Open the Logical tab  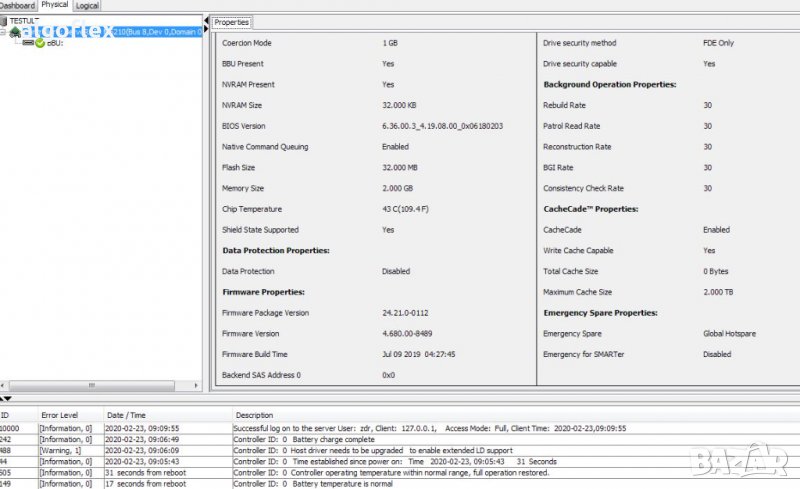87,5
